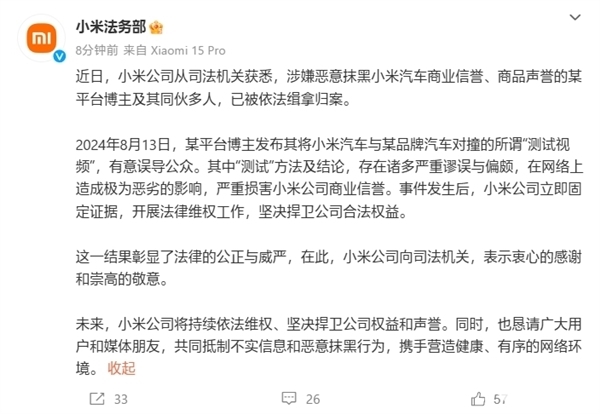Viewport: 600px width, 414px height.
Task: Click the repost count 33
Action: [120, 398]
